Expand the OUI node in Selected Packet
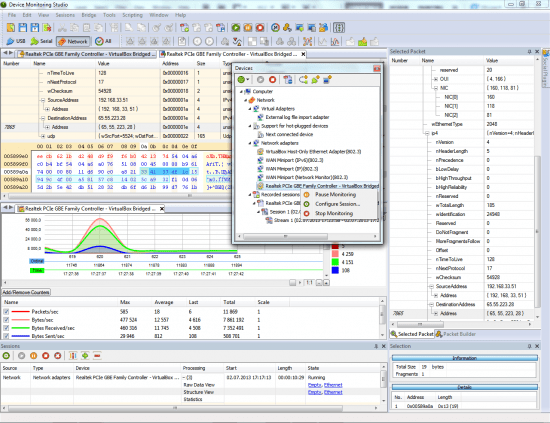The width and height of the screenshot is (550, 423). coord(436,79)
